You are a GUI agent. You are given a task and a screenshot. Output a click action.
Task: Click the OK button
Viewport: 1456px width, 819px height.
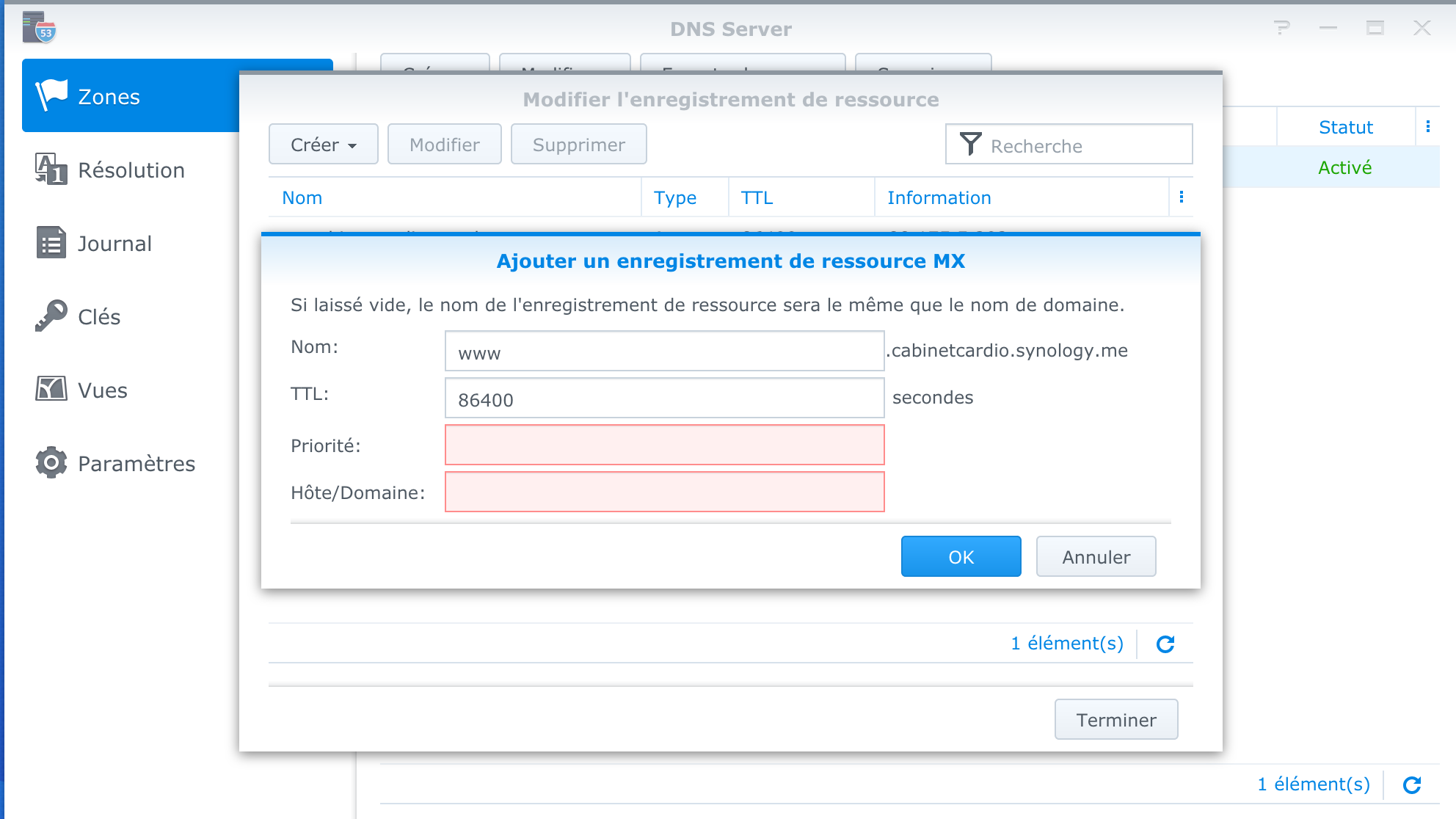click(961, 556)
